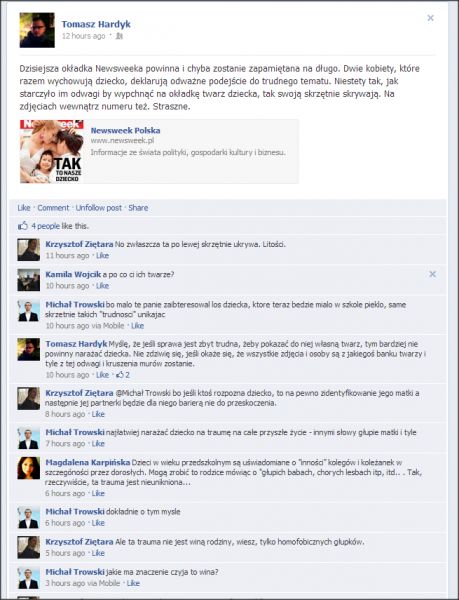Open the Tomasz Hardyk author name link
The width and height of the screenshot is (459, 600).
[x=96, y=24]
